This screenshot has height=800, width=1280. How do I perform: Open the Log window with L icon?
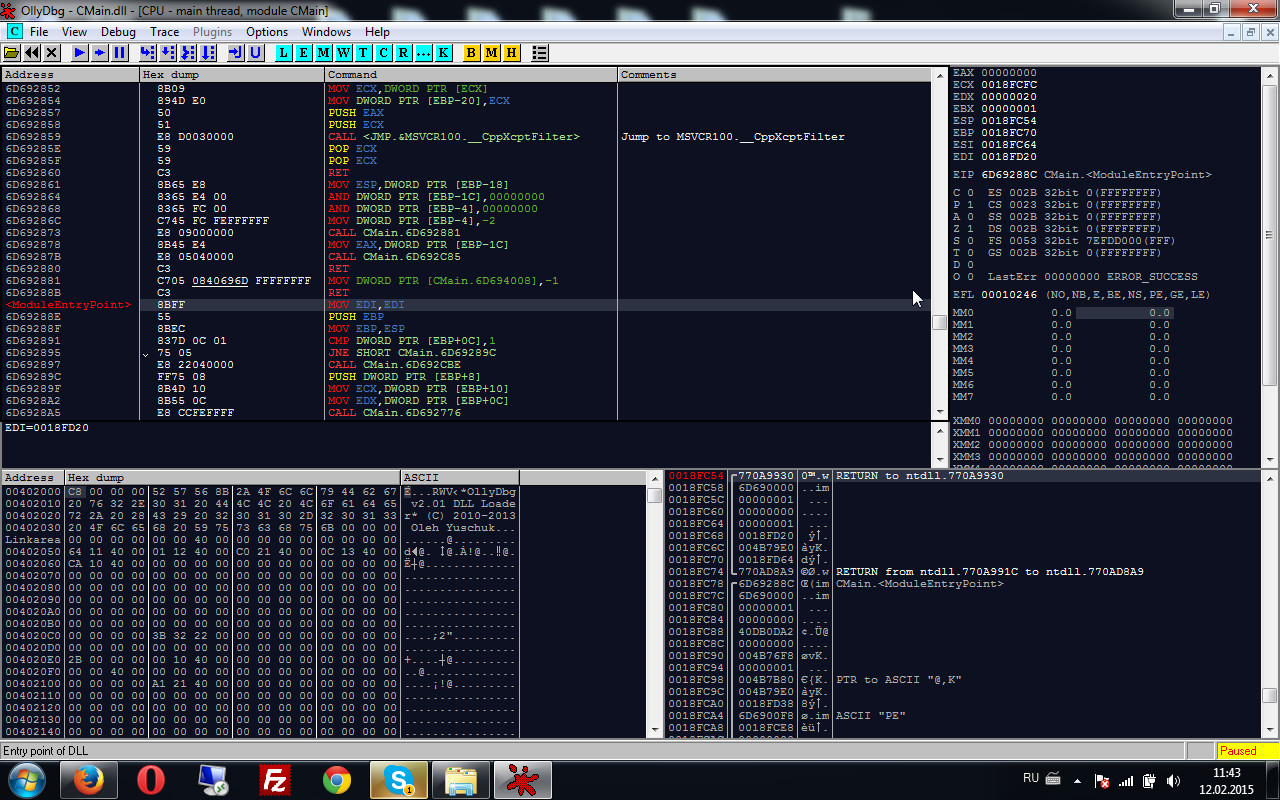pyautogui.click(x=284, y=52)
